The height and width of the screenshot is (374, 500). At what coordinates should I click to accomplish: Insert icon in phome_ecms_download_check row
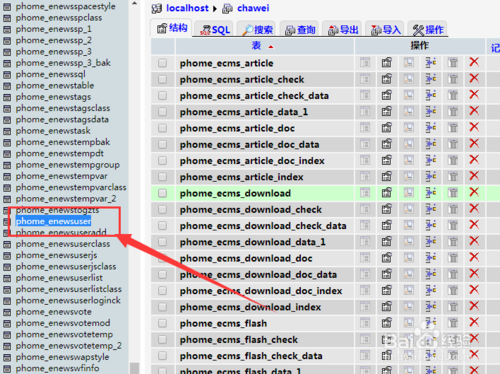[x=431, y=209]
